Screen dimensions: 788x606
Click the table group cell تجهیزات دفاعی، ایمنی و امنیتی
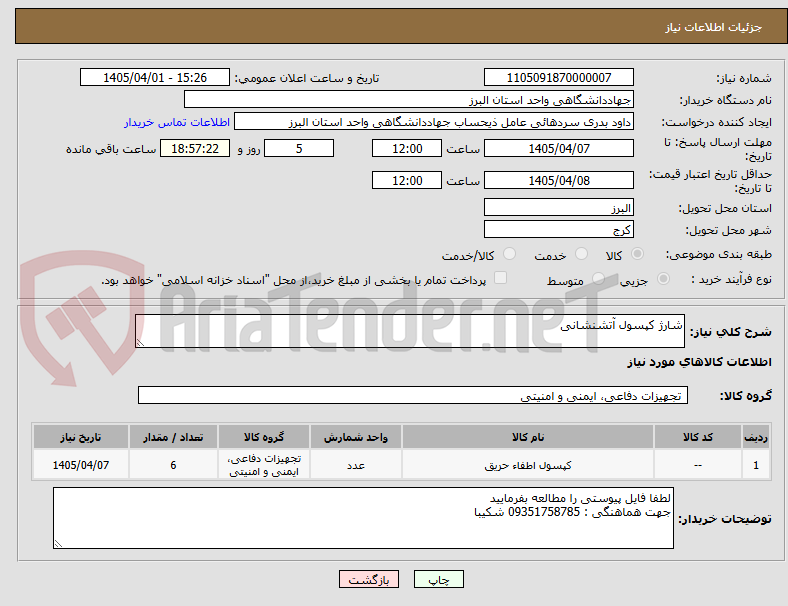tap(264, 465)
